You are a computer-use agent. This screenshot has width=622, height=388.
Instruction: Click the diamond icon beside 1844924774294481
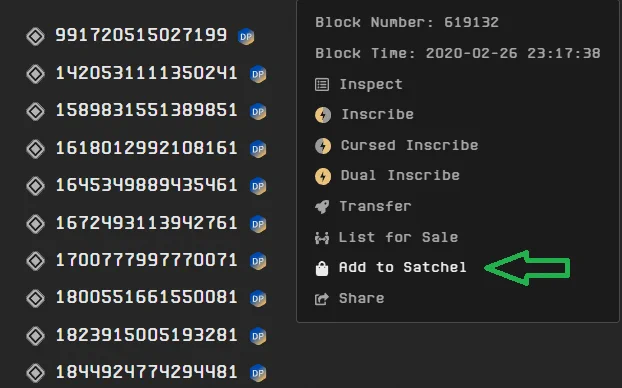coord(36,373)
